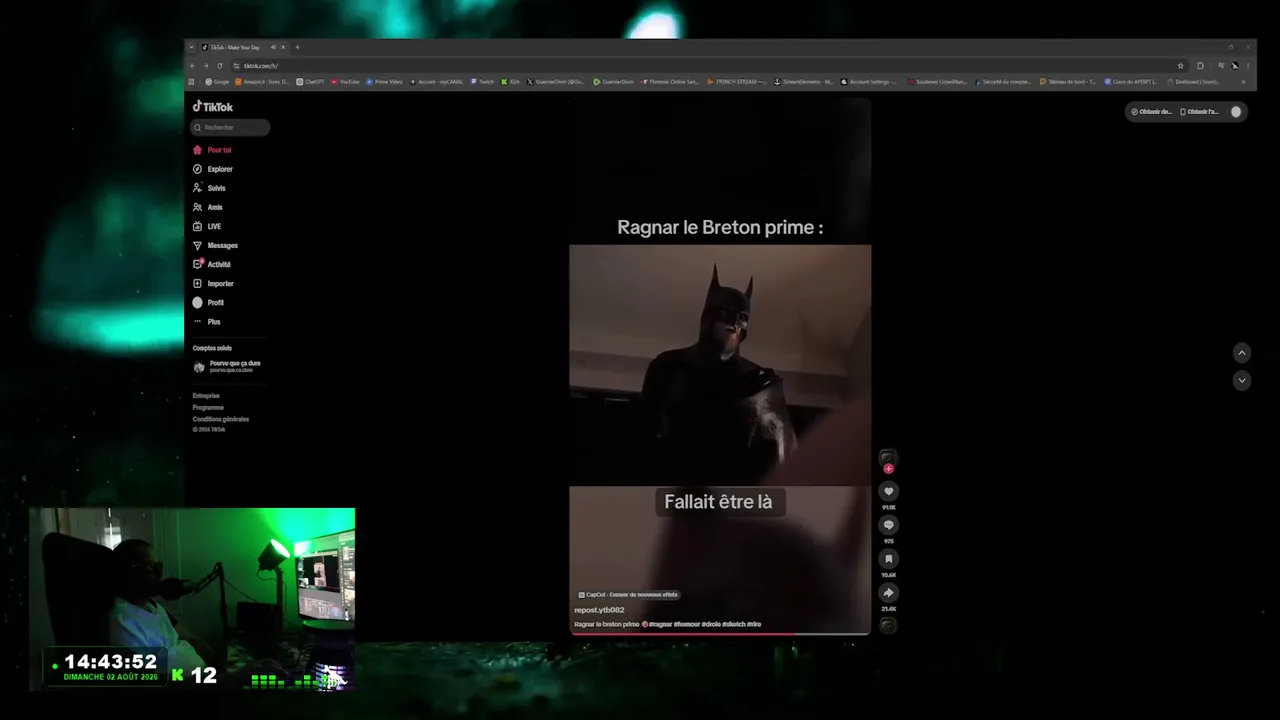Open the StreamElements bookmark

click(x=805, y=82)
